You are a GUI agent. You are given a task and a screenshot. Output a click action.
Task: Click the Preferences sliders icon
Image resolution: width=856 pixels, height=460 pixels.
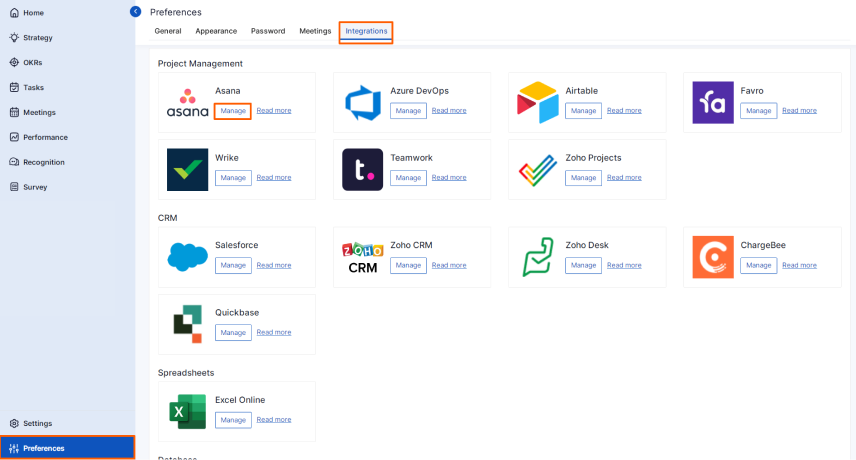point(14,449)
